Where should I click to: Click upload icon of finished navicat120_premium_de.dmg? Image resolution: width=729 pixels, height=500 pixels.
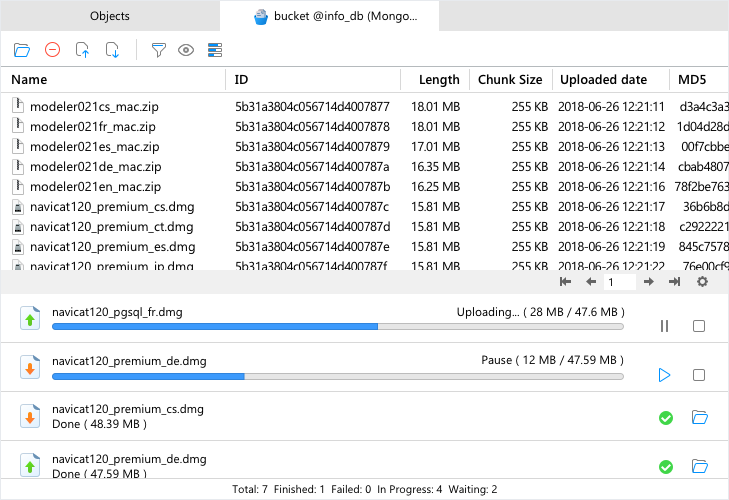30,465
